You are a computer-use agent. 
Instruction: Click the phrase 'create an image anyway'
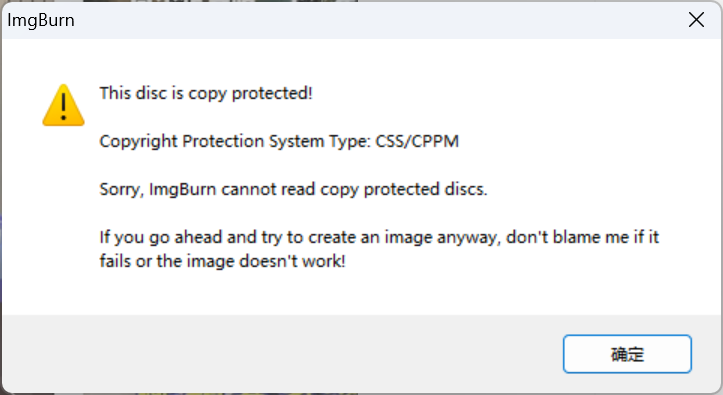coord(404,237)
